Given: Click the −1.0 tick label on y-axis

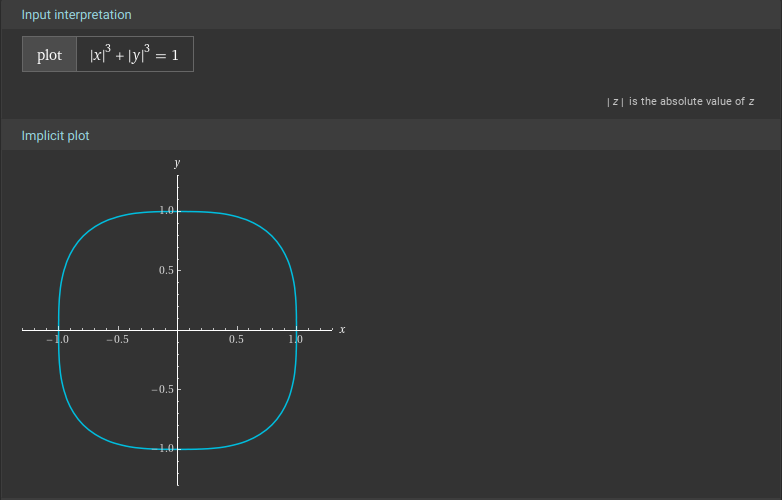Looking at the screenshot, I should (163, 448).
